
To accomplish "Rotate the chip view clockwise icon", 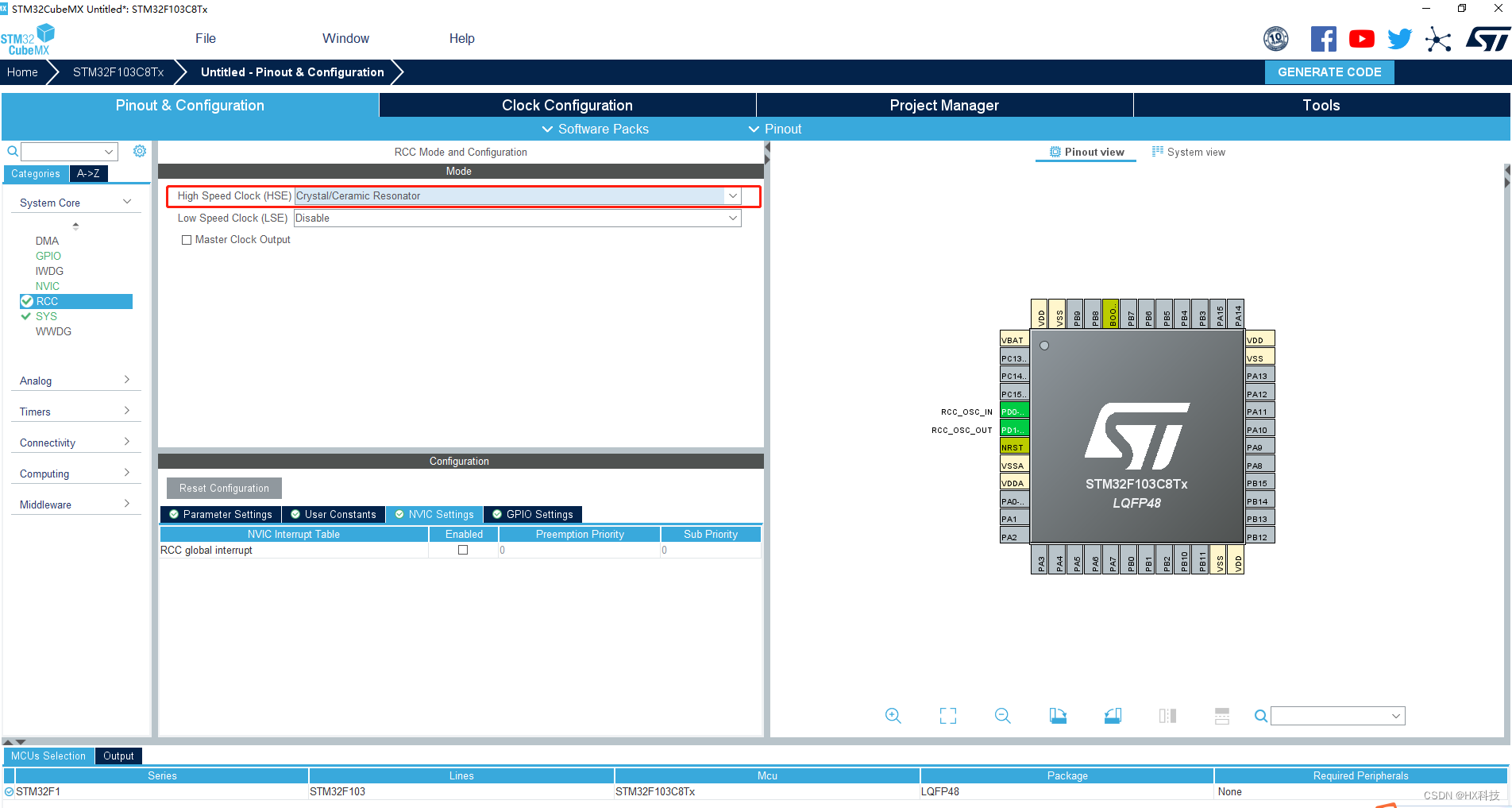I will (1058, 716).
